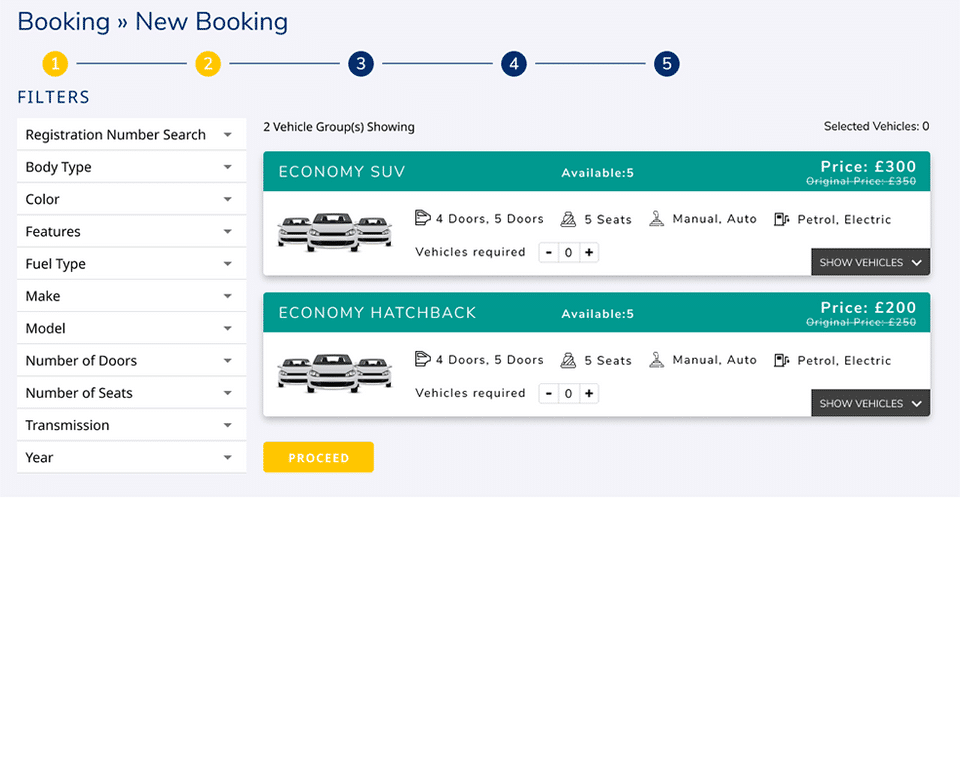Decrease vehicles required for Economy SUV
960x773 pixels.
tap(549, 253)
